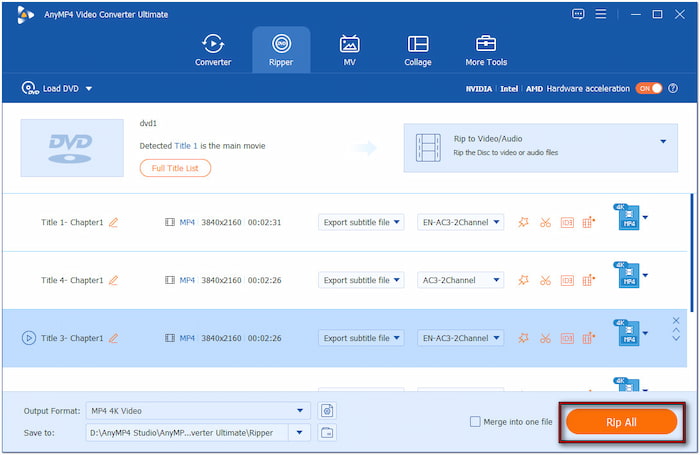Click the 4K MP4 format icon for Title 4
Image resolution: width=700 pixels, height=455 pixels.
click(627, 275)
